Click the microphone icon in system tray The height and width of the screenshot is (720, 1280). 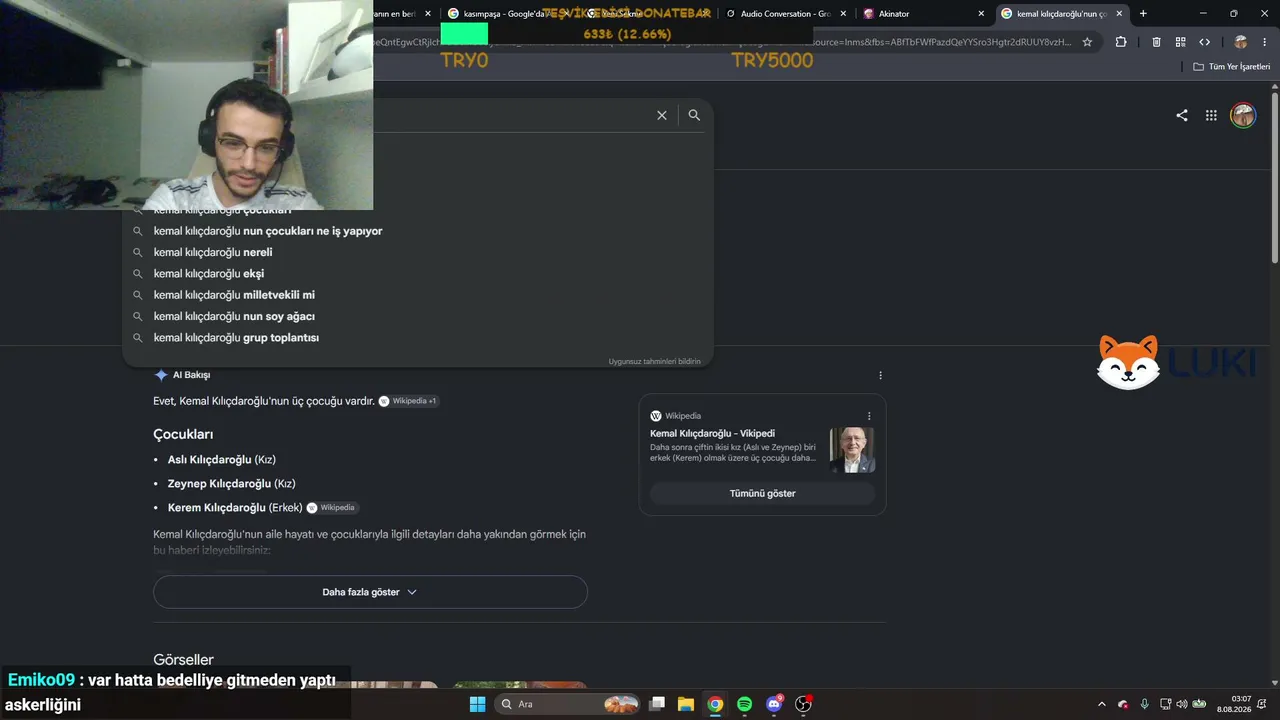(1144, 704)
